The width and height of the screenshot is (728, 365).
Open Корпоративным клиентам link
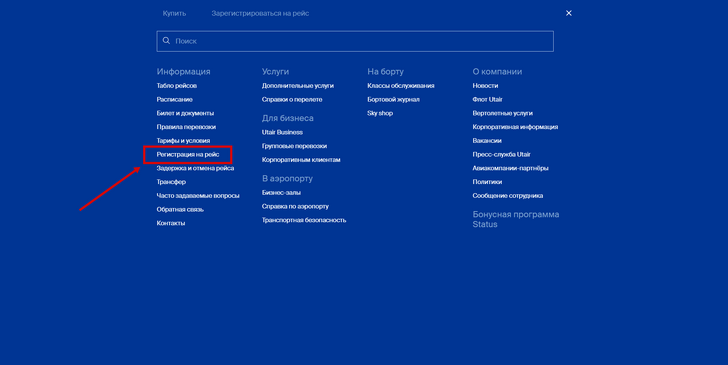coord(301,160)
